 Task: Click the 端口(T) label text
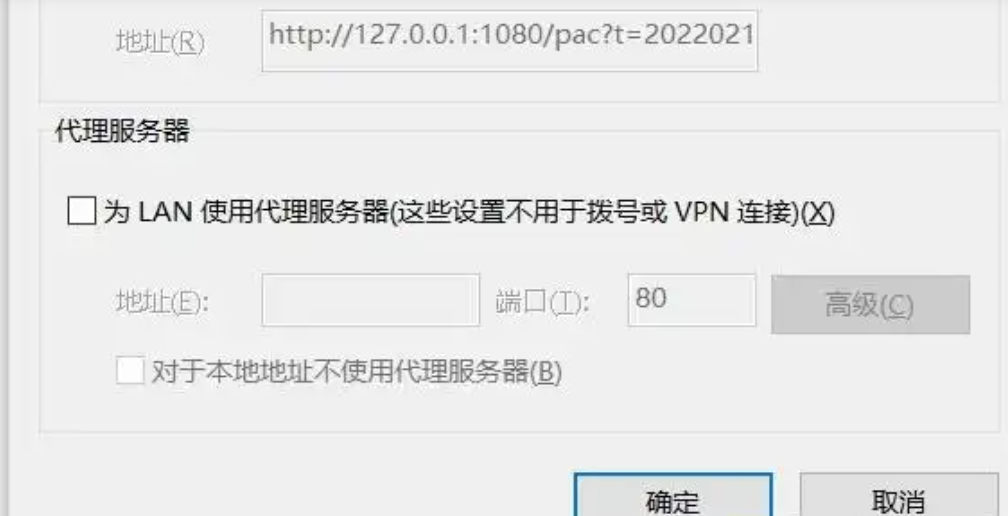(x=543, y=302)
